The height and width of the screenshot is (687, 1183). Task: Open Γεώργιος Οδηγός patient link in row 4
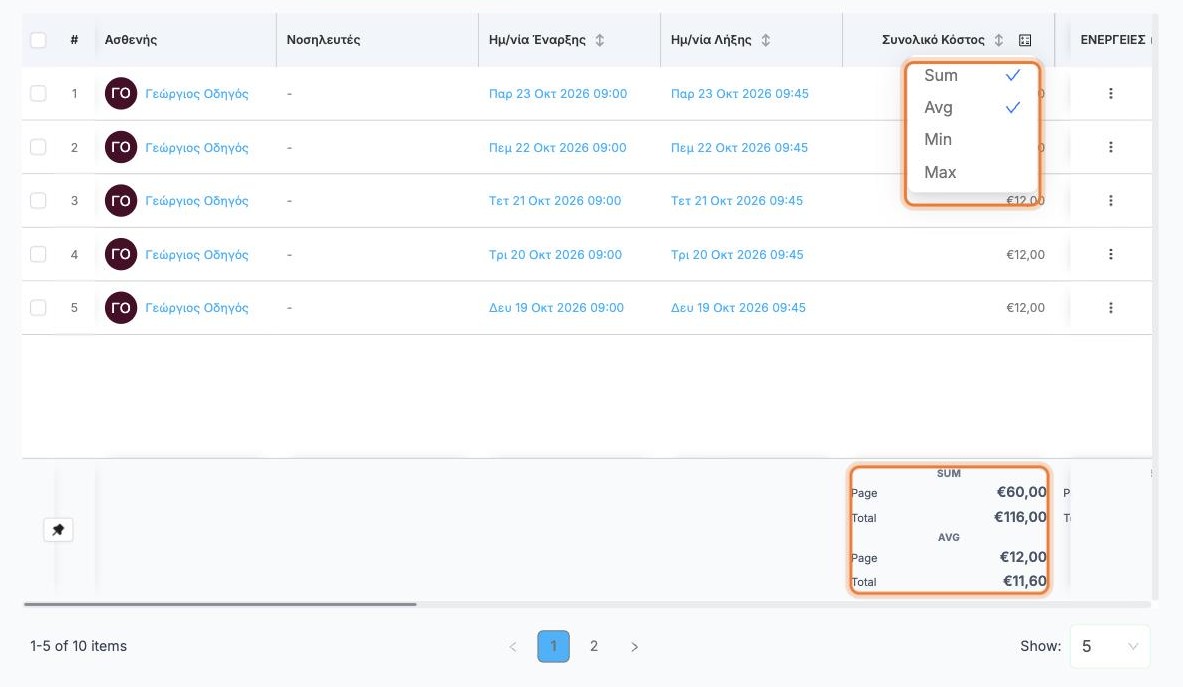[x=197, y=254]
